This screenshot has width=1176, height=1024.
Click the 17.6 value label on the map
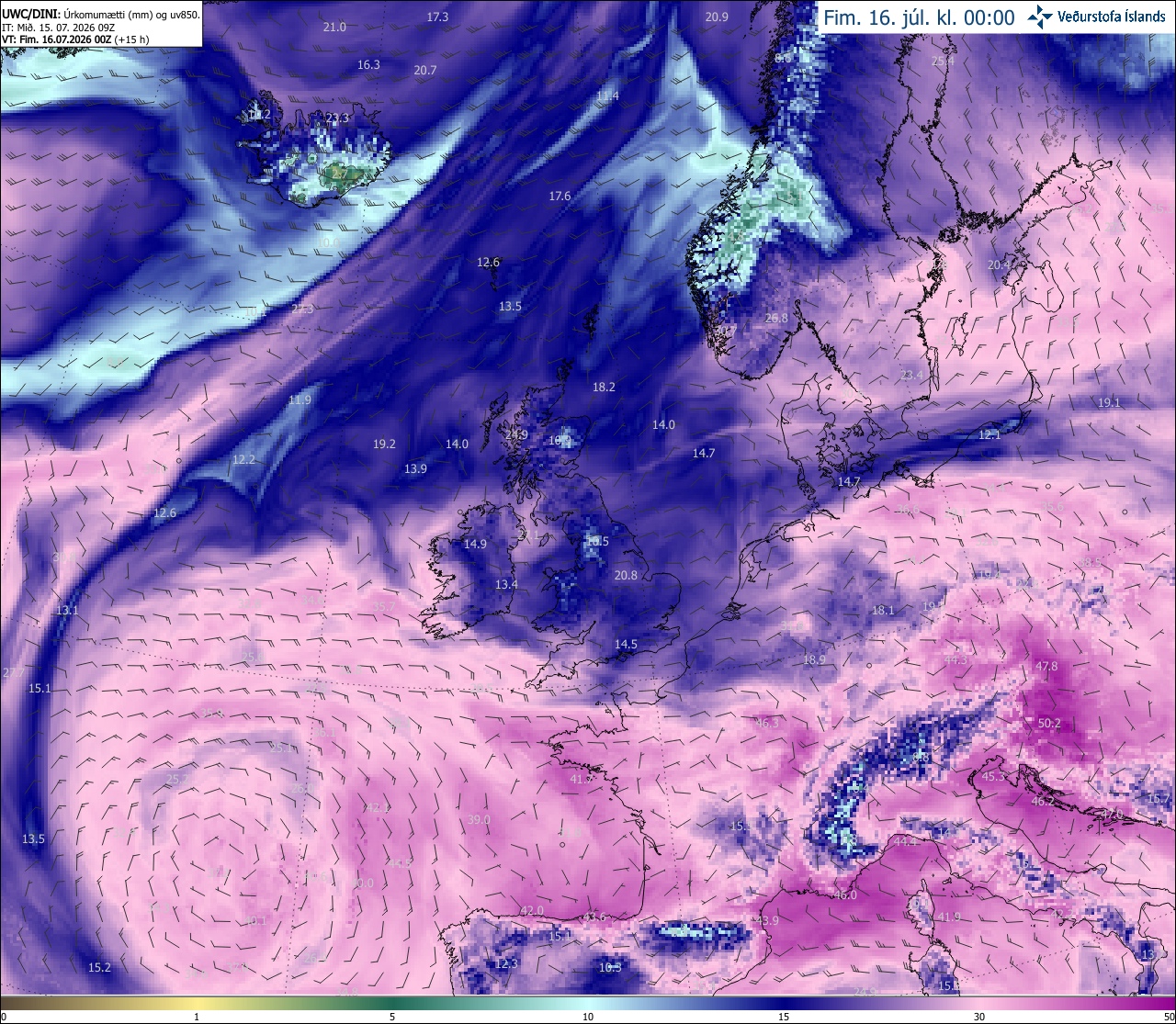point(560,197)
